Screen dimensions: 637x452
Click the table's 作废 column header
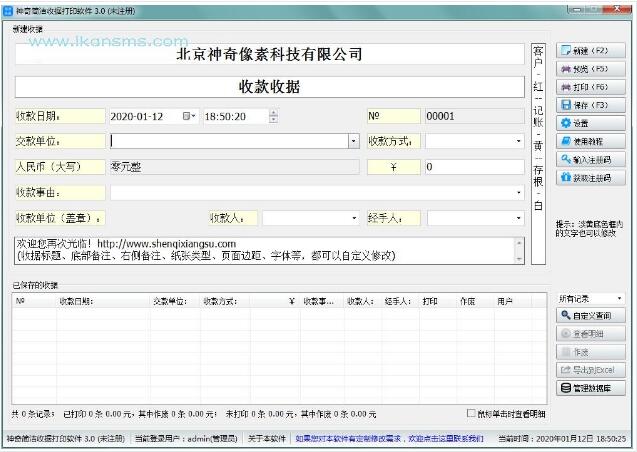[476, 301]
